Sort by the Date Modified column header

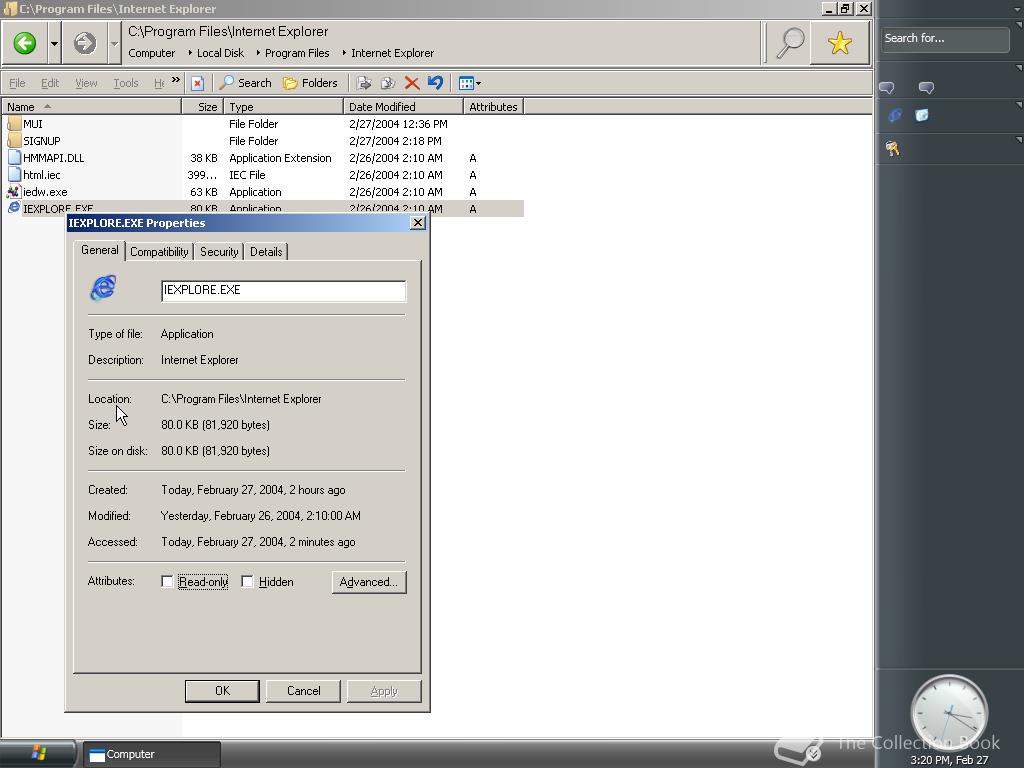(x=403, y=106)
